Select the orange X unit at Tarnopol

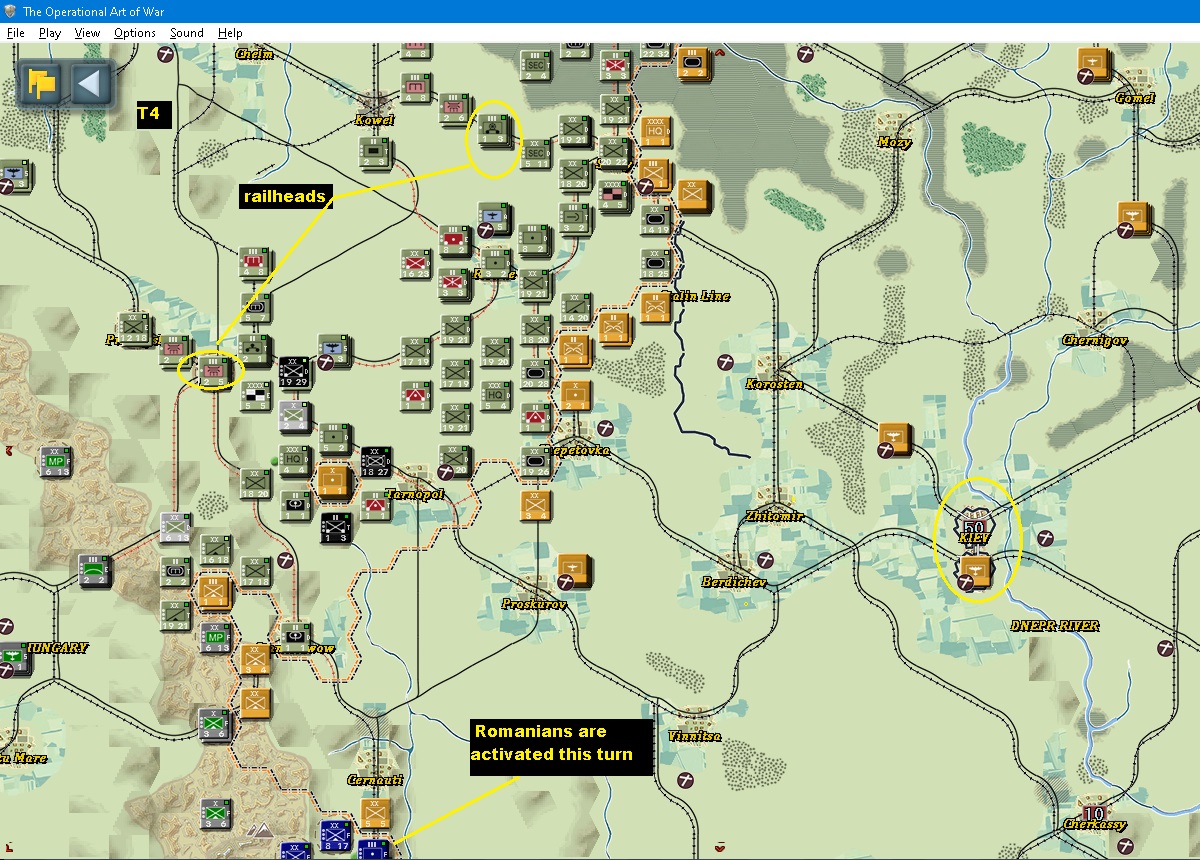tap(333, 483)
